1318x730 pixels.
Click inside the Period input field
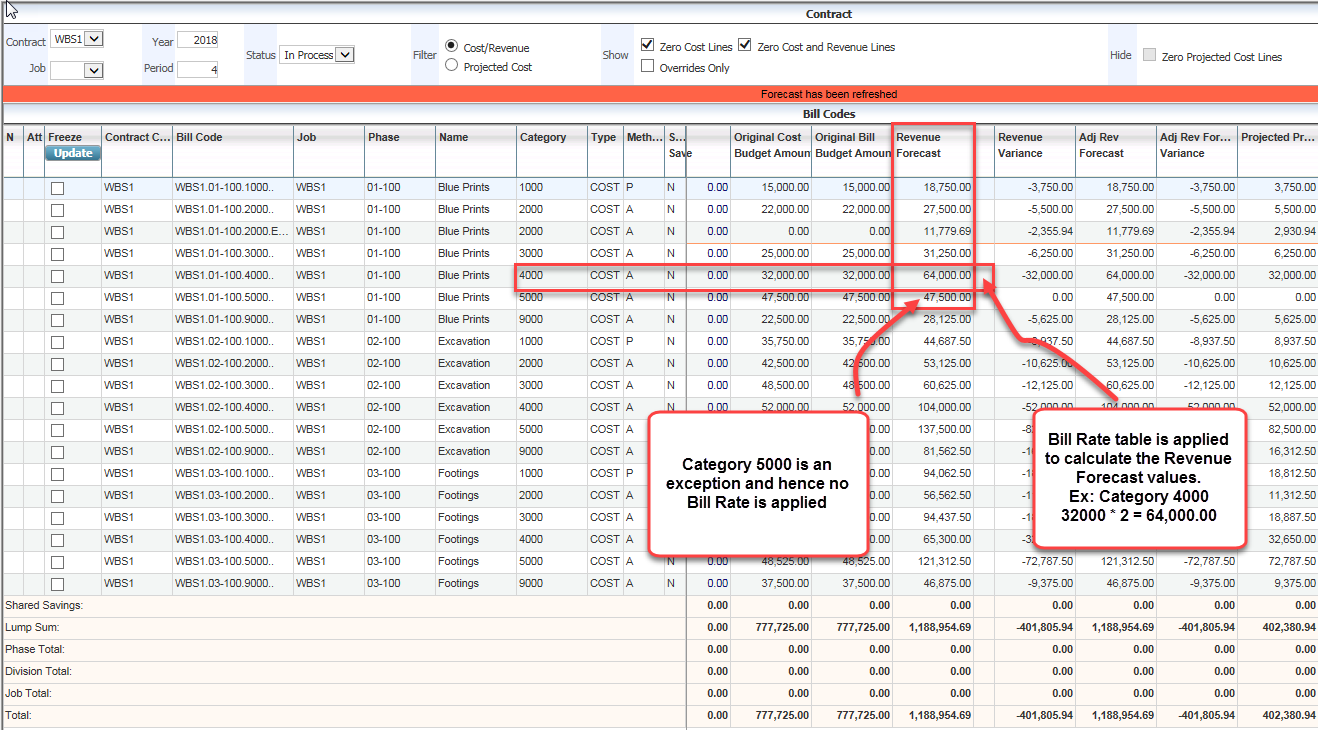(197, 68)
